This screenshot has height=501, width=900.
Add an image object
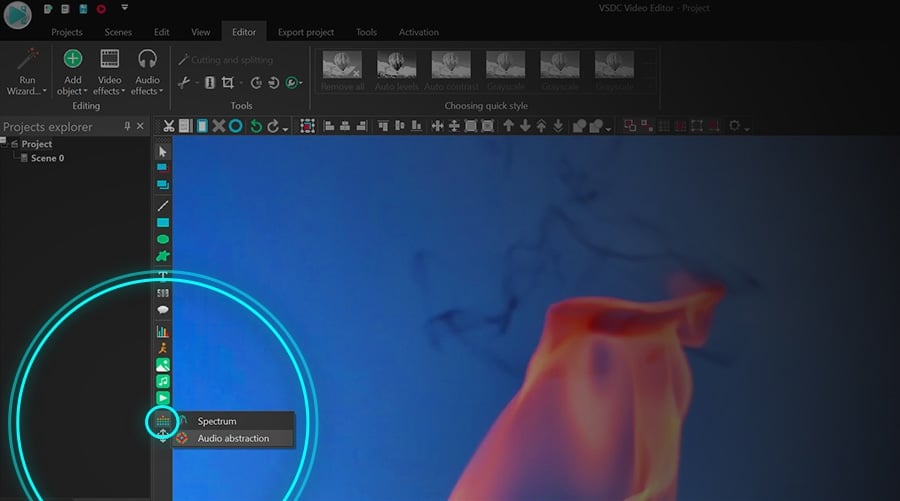click(162, 365)
